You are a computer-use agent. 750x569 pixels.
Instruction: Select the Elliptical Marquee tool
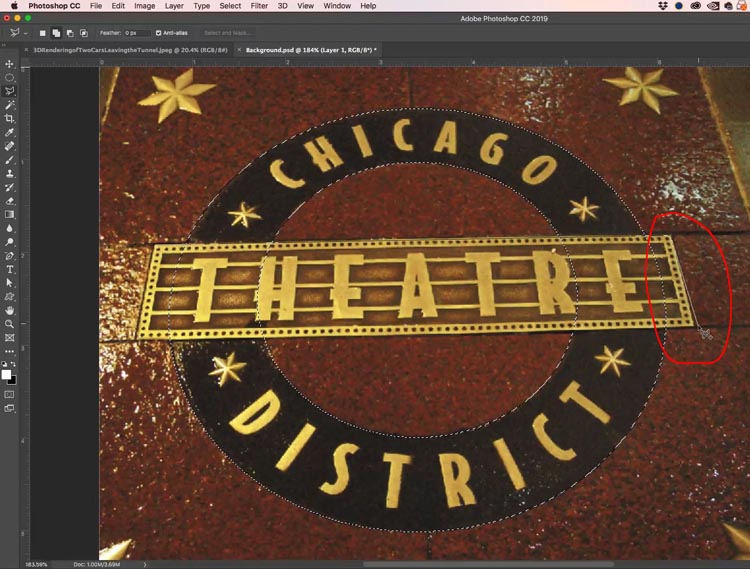pos(10,77)
